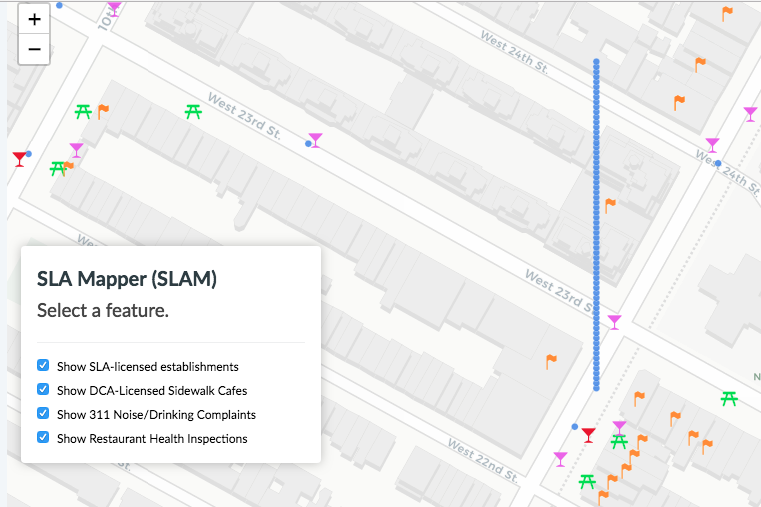Click blue dot left of West 23rd cocktail icon
The width and height of the screenshot is (761, 507).
click(x=308, y=144)
